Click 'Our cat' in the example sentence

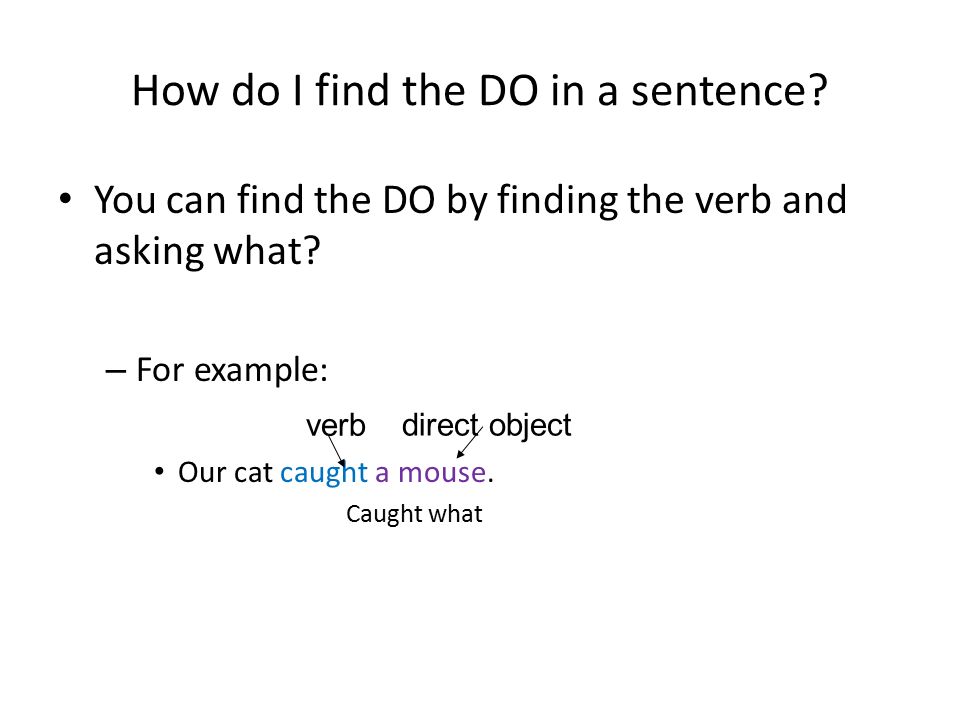tap(225, 473)
